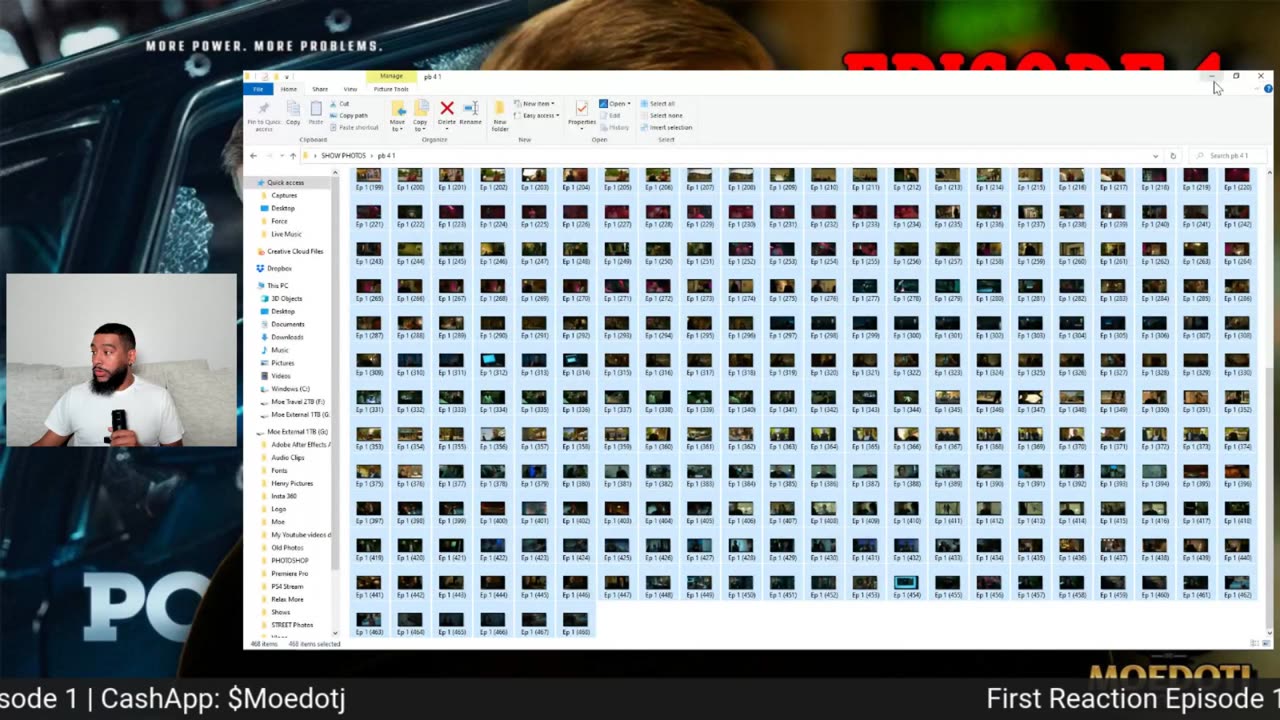Open Dropbox in navigation pane

(276, 268)
